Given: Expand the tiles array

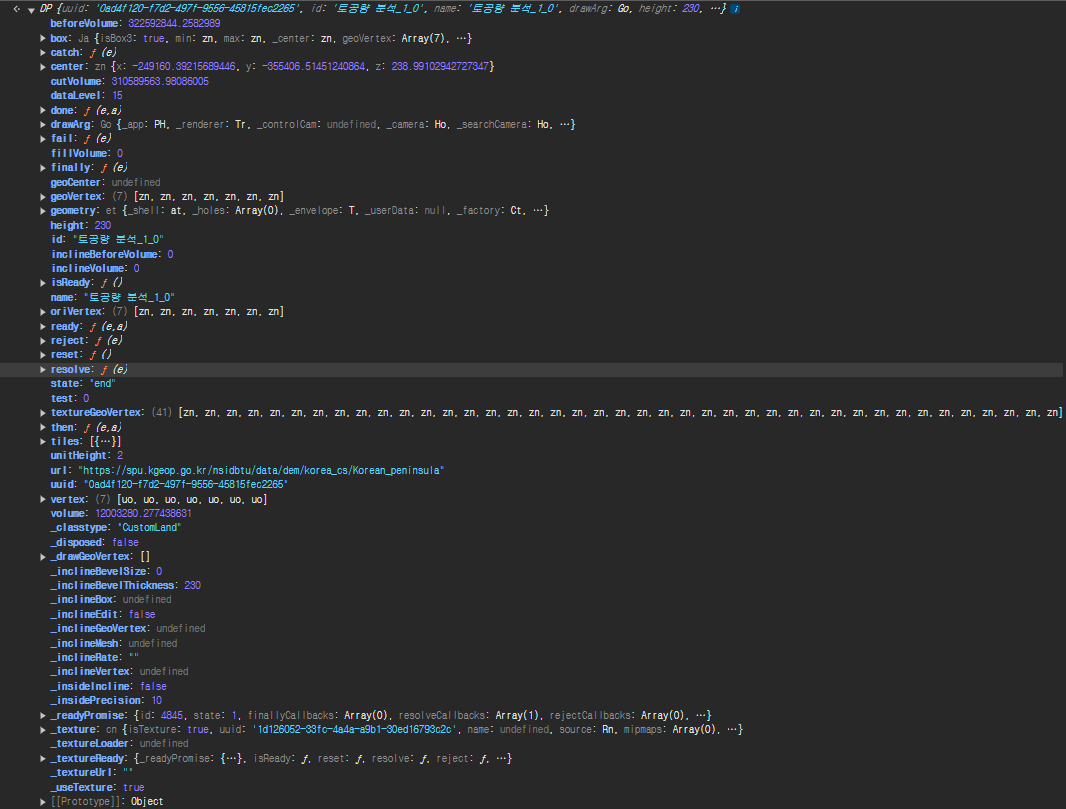Looking at the screenshot, I should tap(43, 441).
